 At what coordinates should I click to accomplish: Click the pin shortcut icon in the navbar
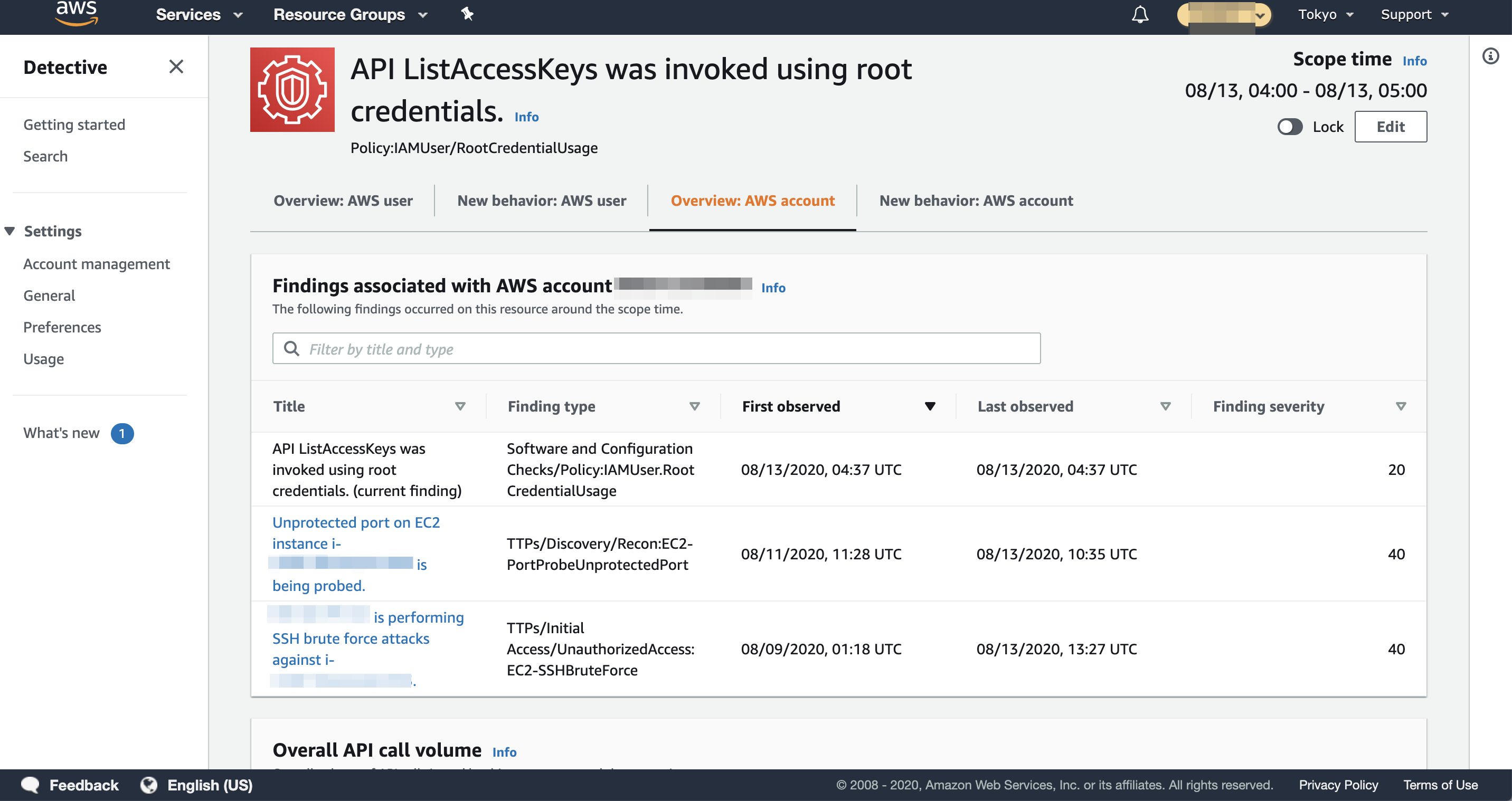click(467, 14)
